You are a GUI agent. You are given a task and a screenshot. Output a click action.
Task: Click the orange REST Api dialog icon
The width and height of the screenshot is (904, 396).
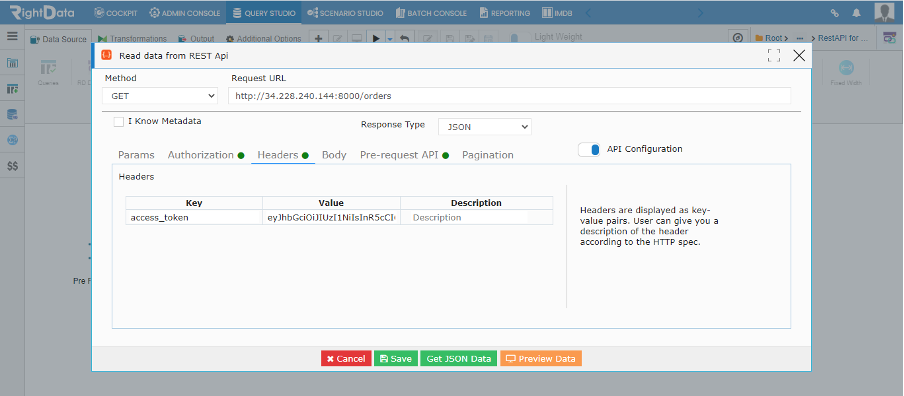pos(106,55)
